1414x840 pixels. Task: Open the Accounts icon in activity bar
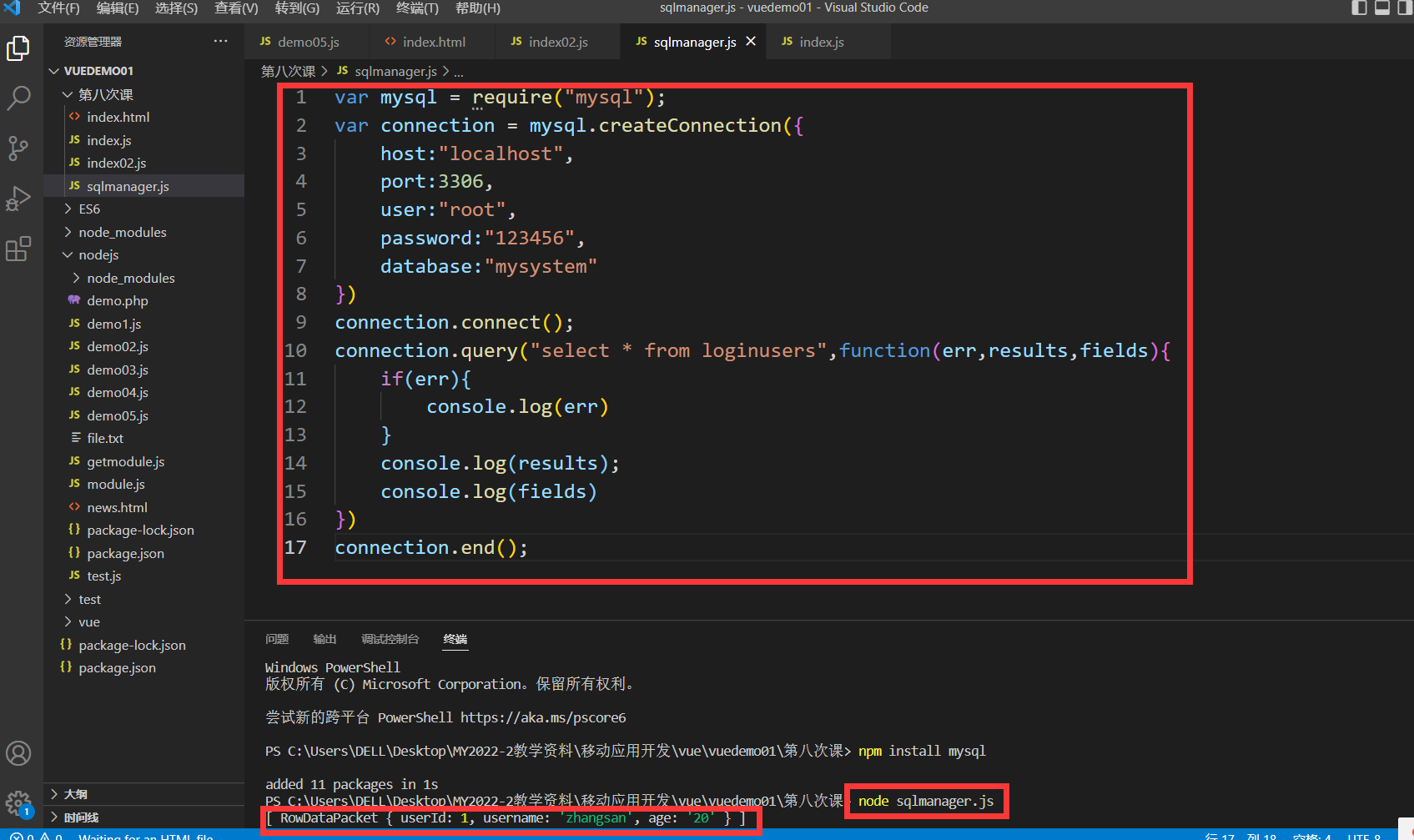tap(18, 753)
